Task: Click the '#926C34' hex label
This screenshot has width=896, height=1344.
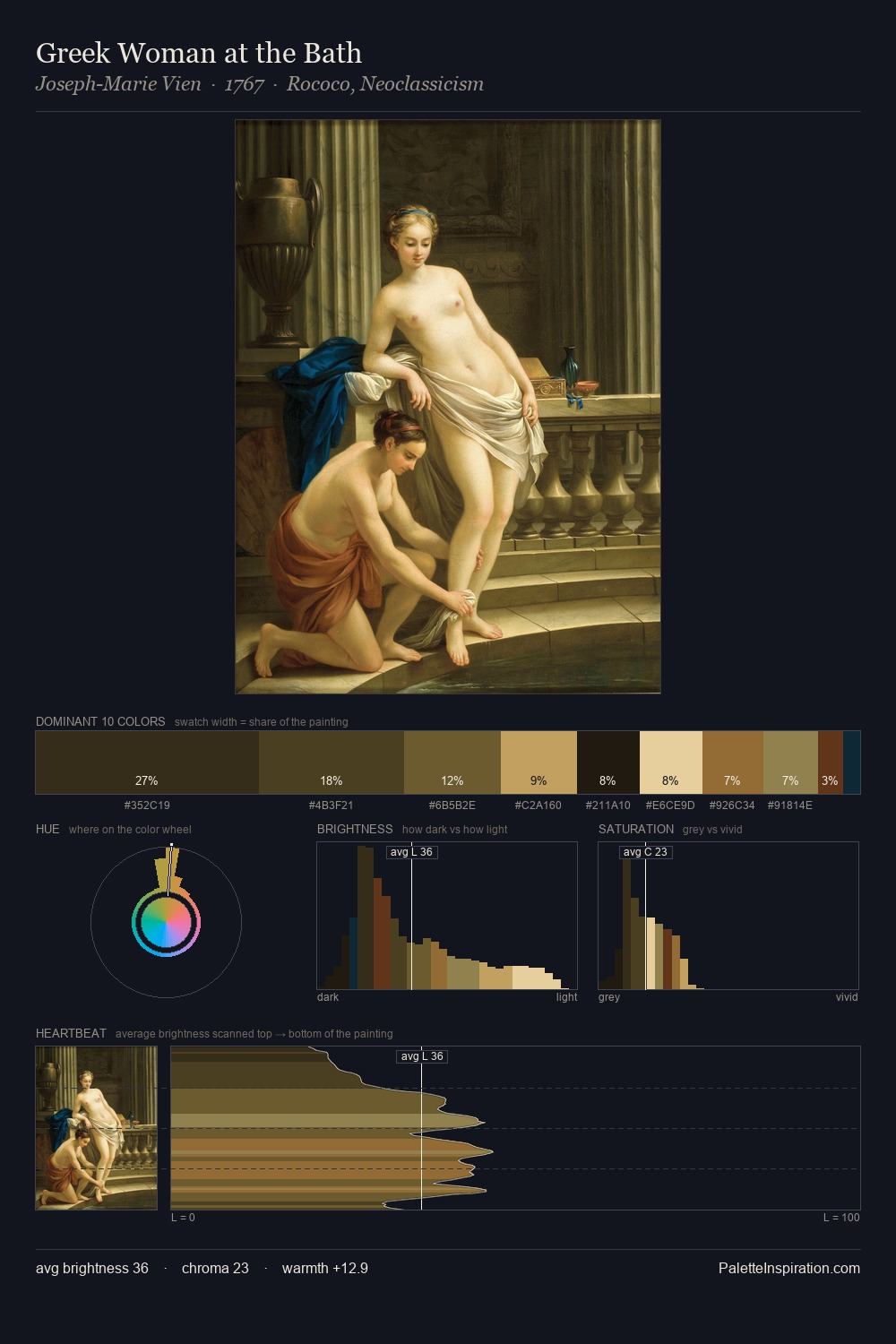Action: coord(732,806)
